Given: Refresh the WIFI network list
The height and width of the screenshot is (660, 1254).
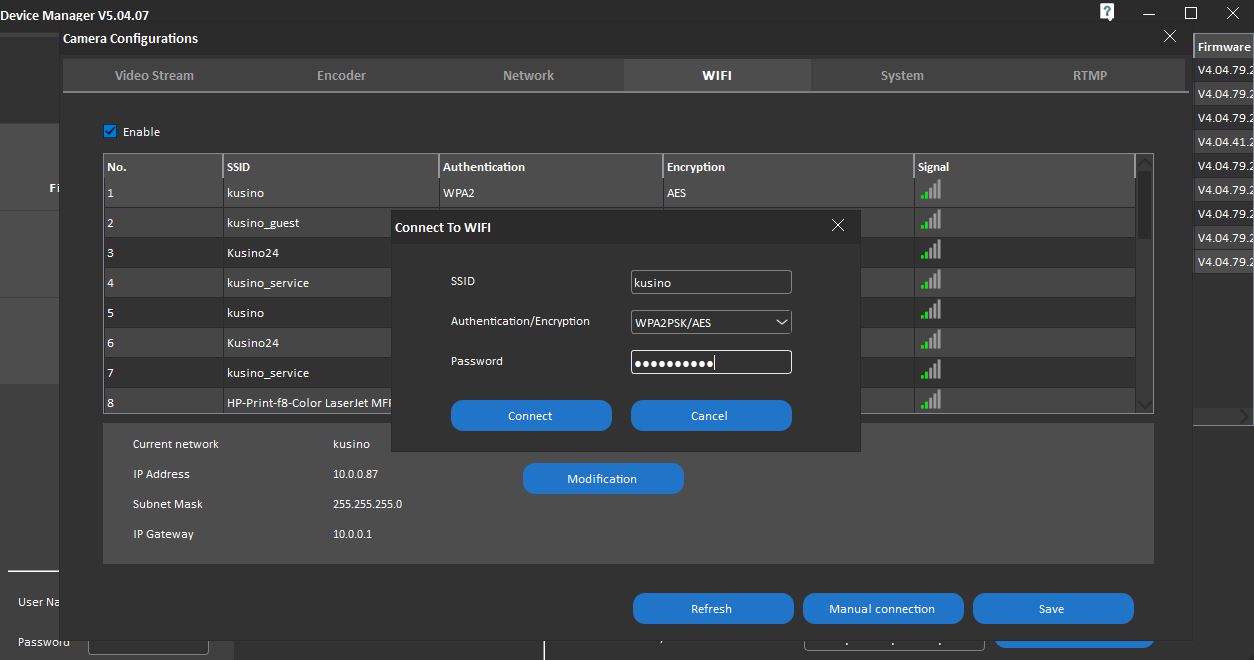Looking at the screenshot, I should point(713,608).
